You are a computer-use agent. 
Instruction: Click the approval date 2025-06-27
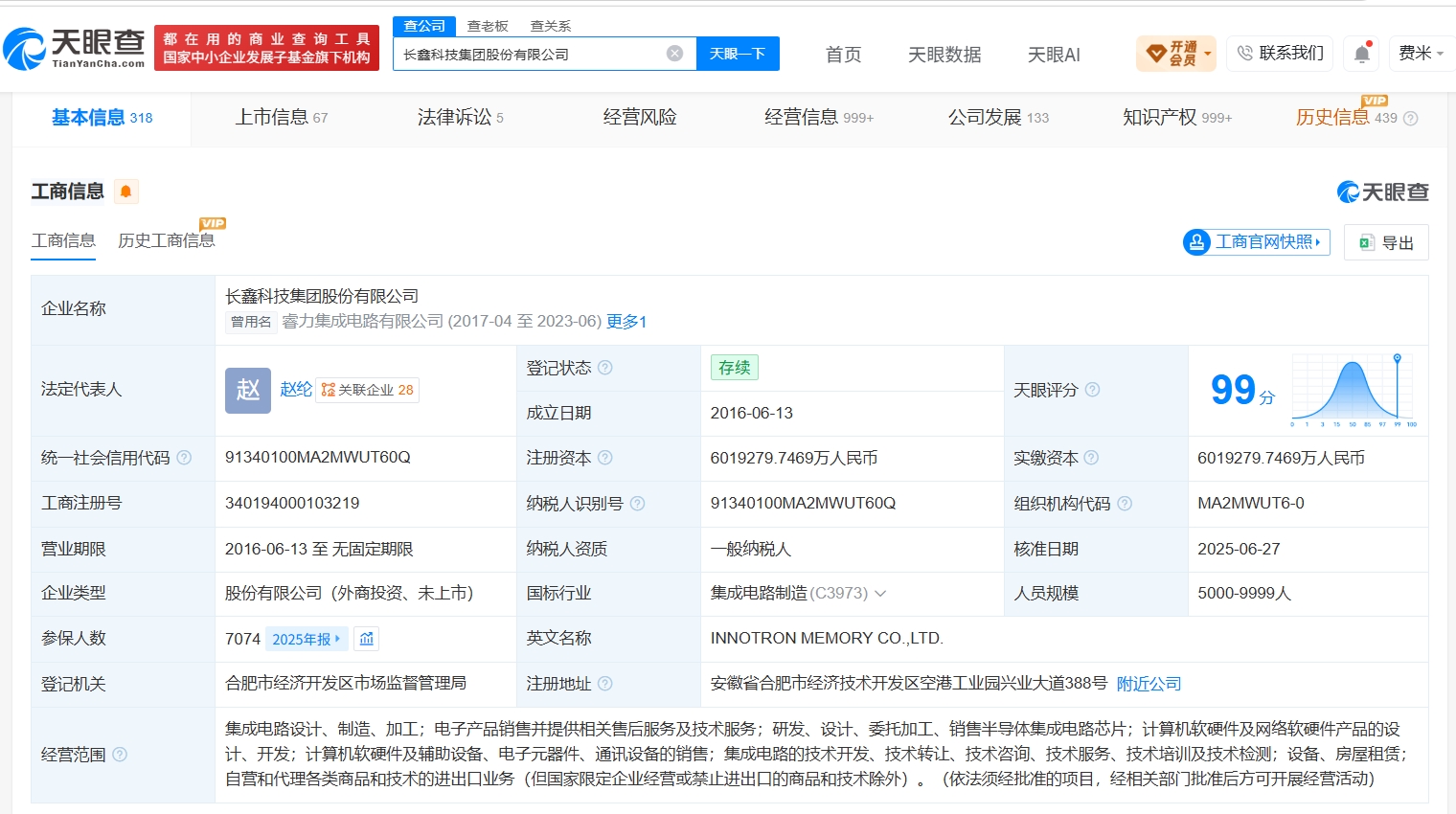[1239, 549]
